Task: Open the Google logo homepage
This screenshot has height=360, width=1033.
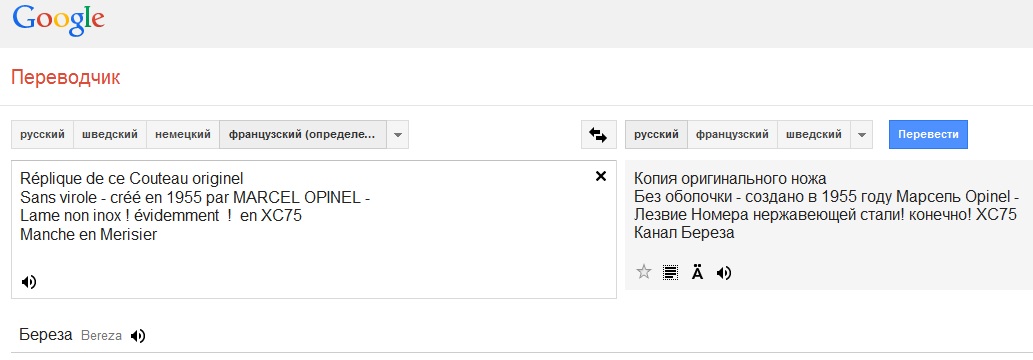Action: click(x=58, y=21)
